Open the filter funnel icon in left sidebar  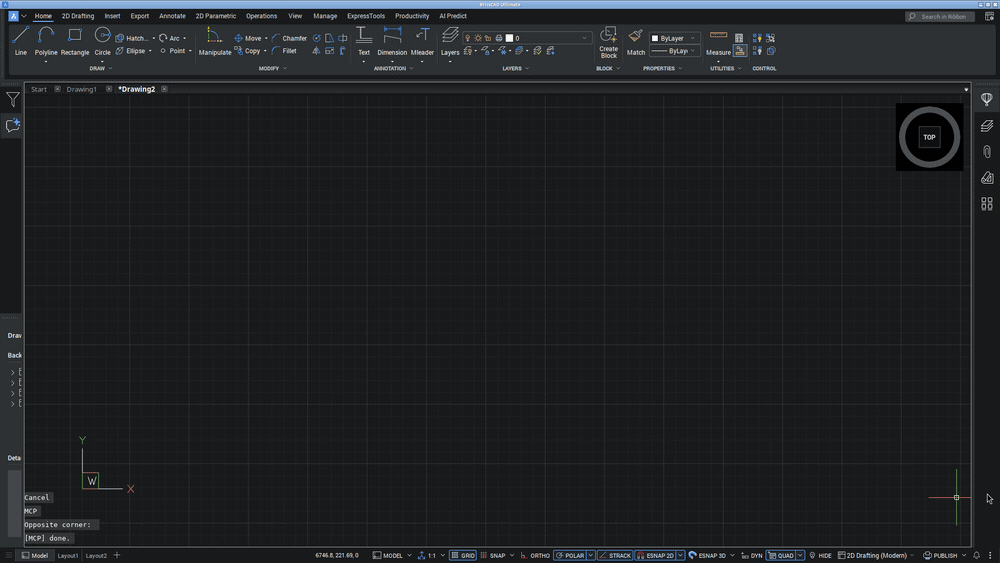[x=13, y=99]
